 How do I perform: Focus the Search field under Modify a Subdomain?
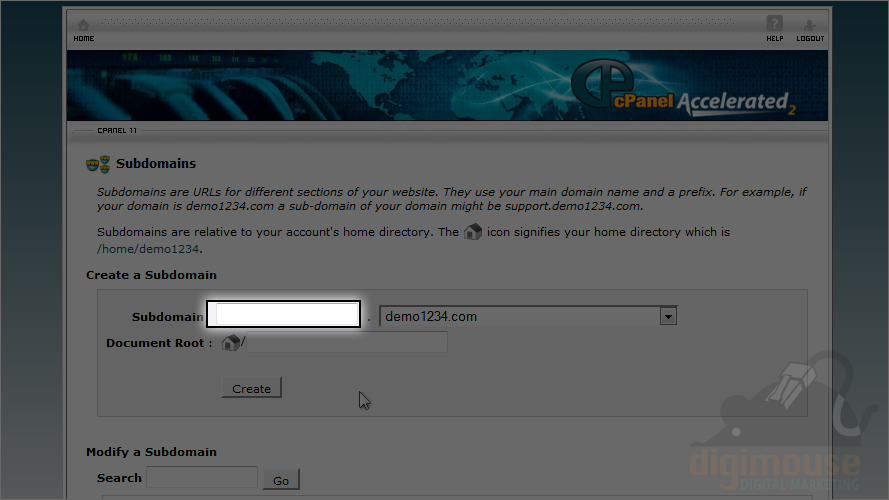202,477
